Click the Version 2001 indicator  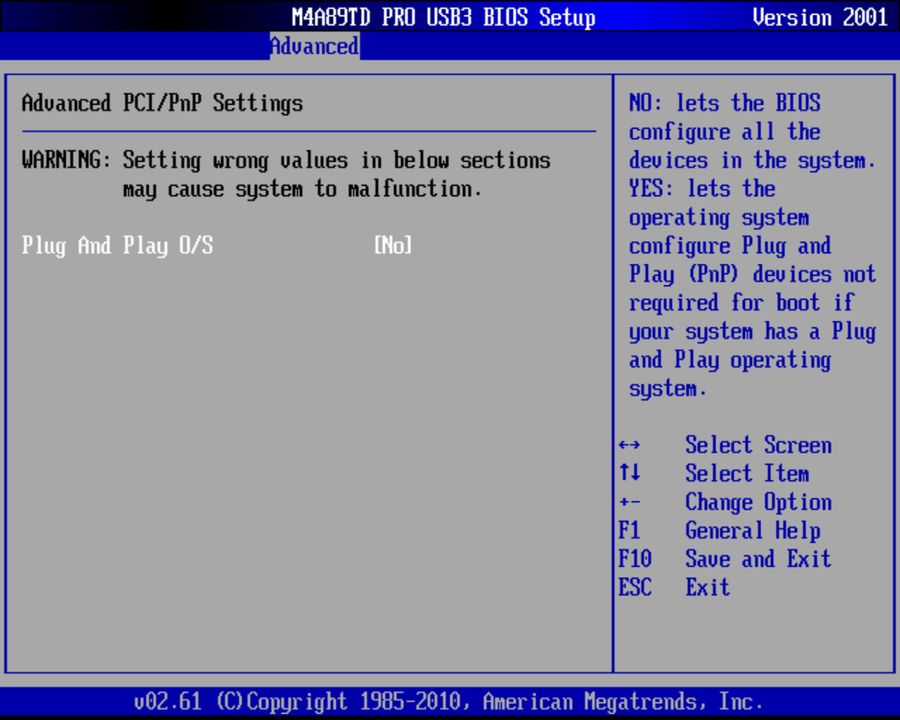(820, 17)
